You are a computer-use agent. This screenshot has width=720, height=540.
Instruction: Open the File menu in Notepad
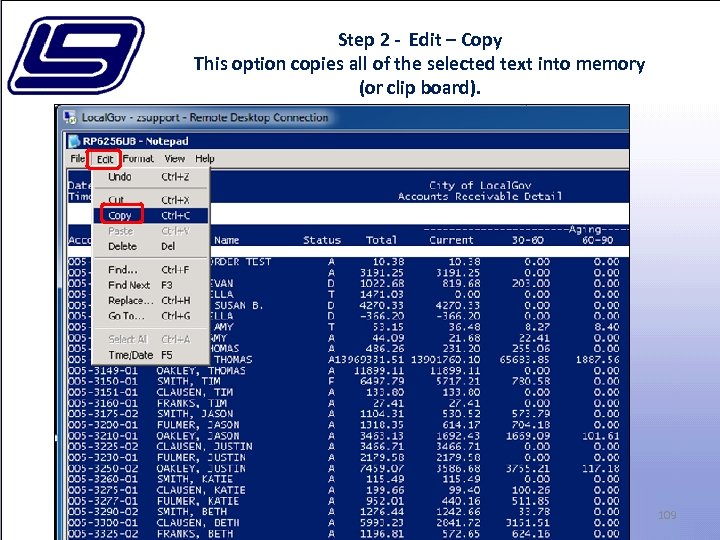(77, 159)
